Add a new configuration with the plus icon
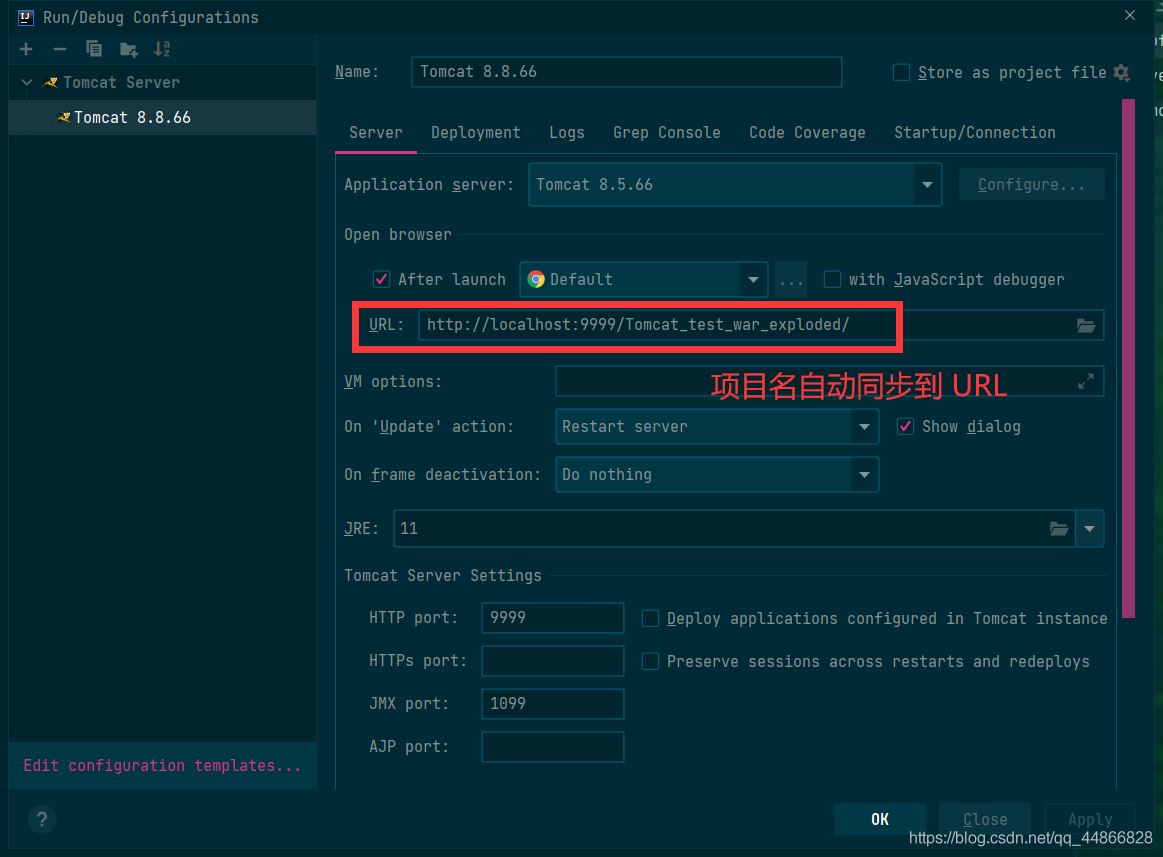Viewport: 1163px width, 857px height. click(26, 49)
